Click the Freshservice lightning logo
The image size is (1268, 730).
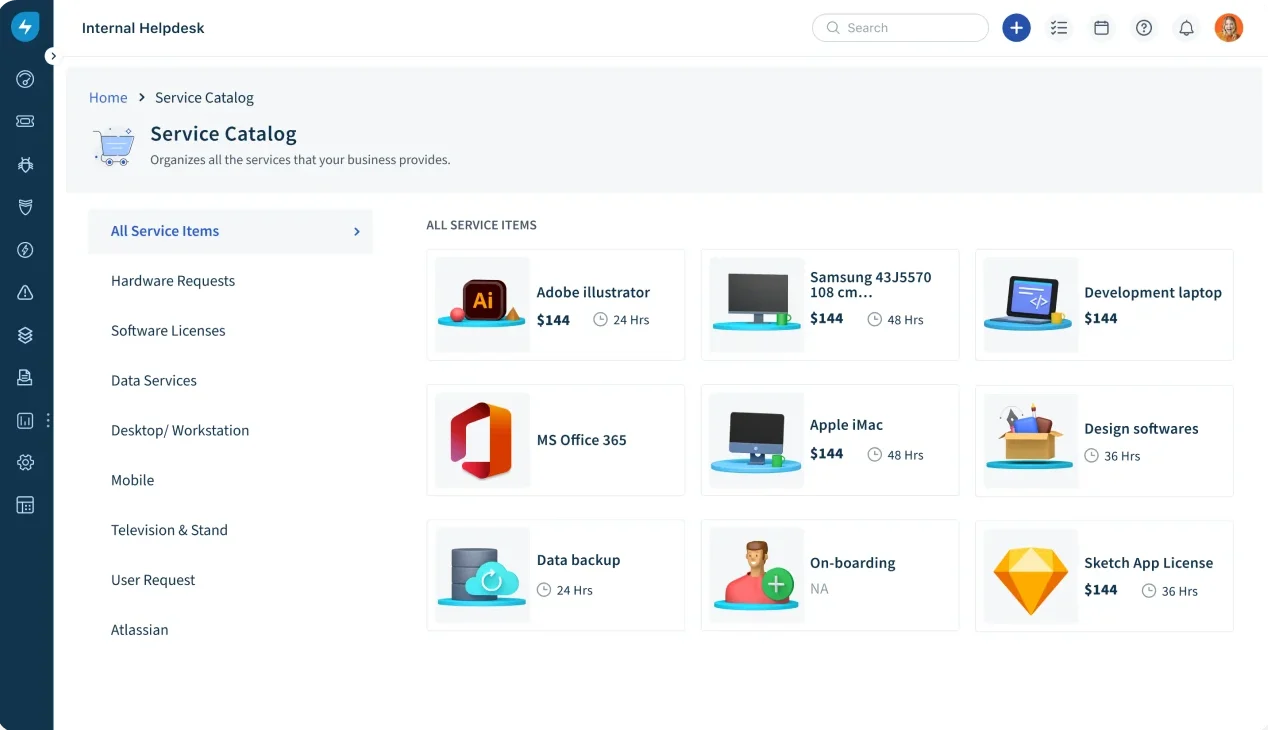point(25,27)
